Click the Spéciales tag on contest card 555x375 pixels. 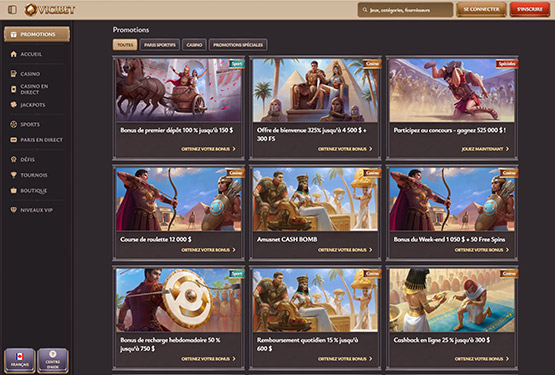click(x=507, y=64)
